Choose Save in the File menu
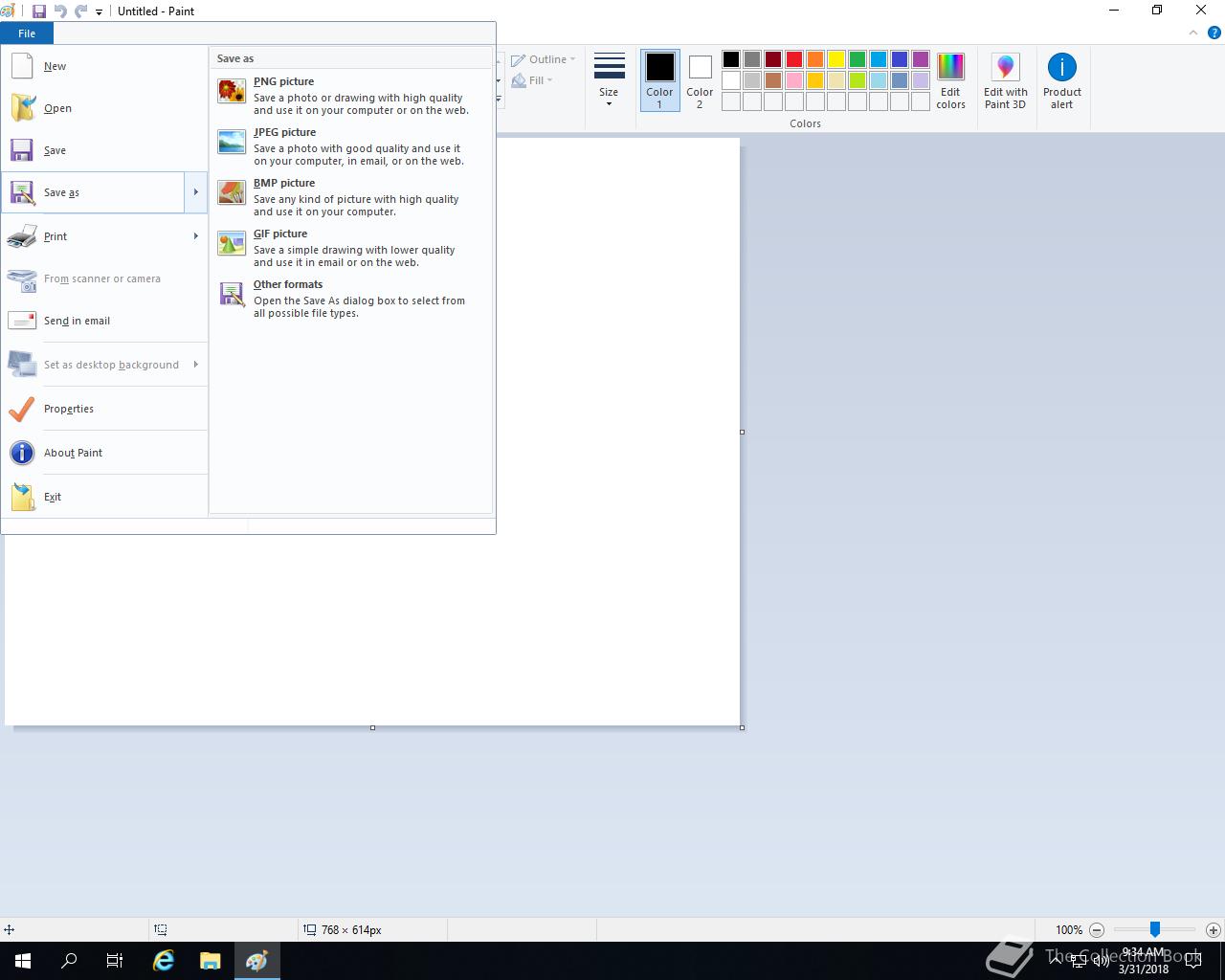Screen dimensions: 1225x980 [103, 150]
